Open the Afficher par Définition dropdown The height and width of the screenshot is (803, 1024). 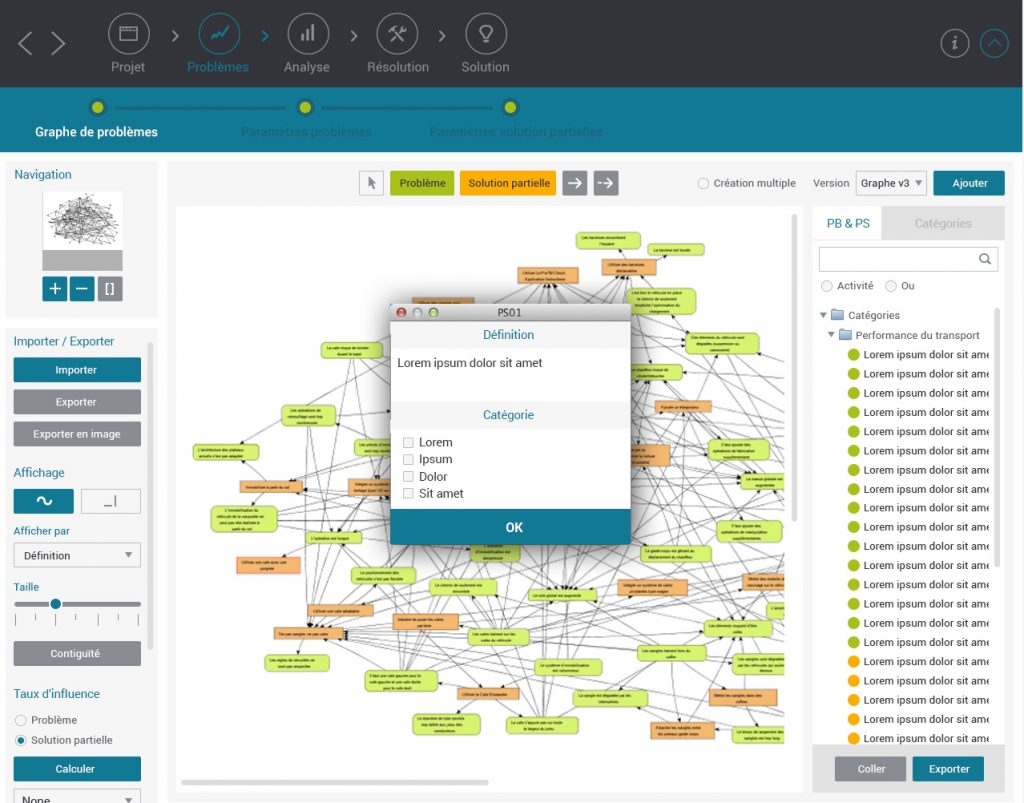click(x=77, y=555)
